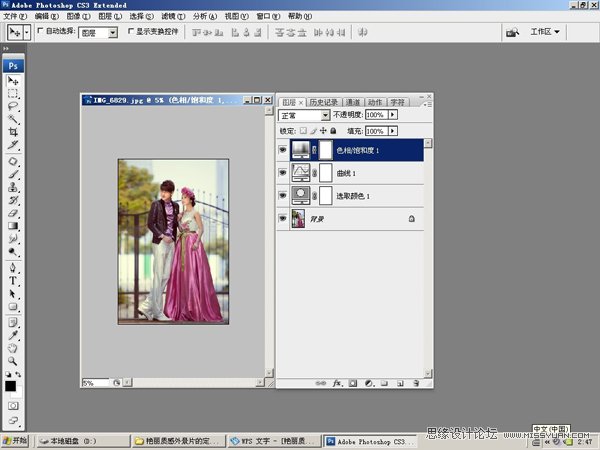
Task: Click the 开始 Start button
Action: 16,439
